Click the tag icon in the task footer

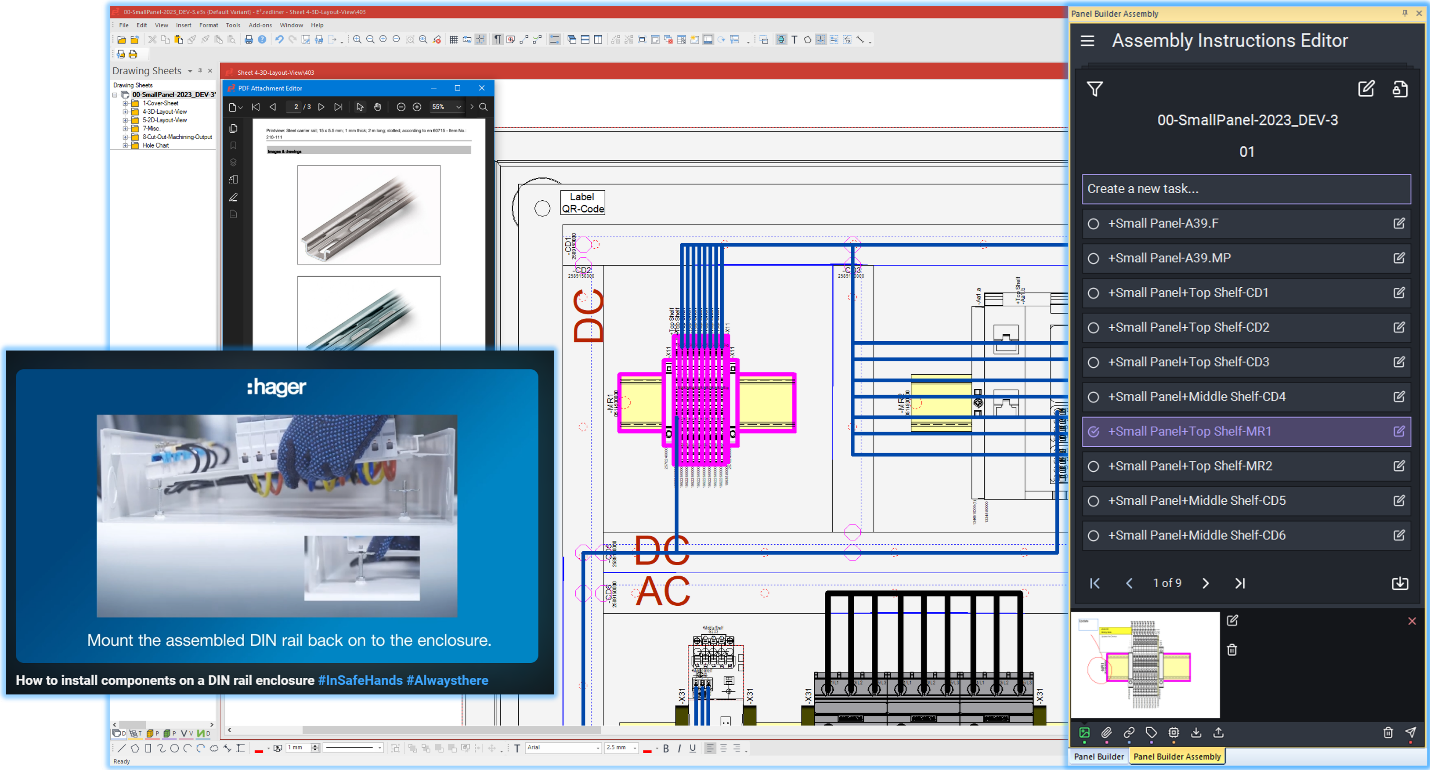pyautogui.click(x=1150, y=733)
